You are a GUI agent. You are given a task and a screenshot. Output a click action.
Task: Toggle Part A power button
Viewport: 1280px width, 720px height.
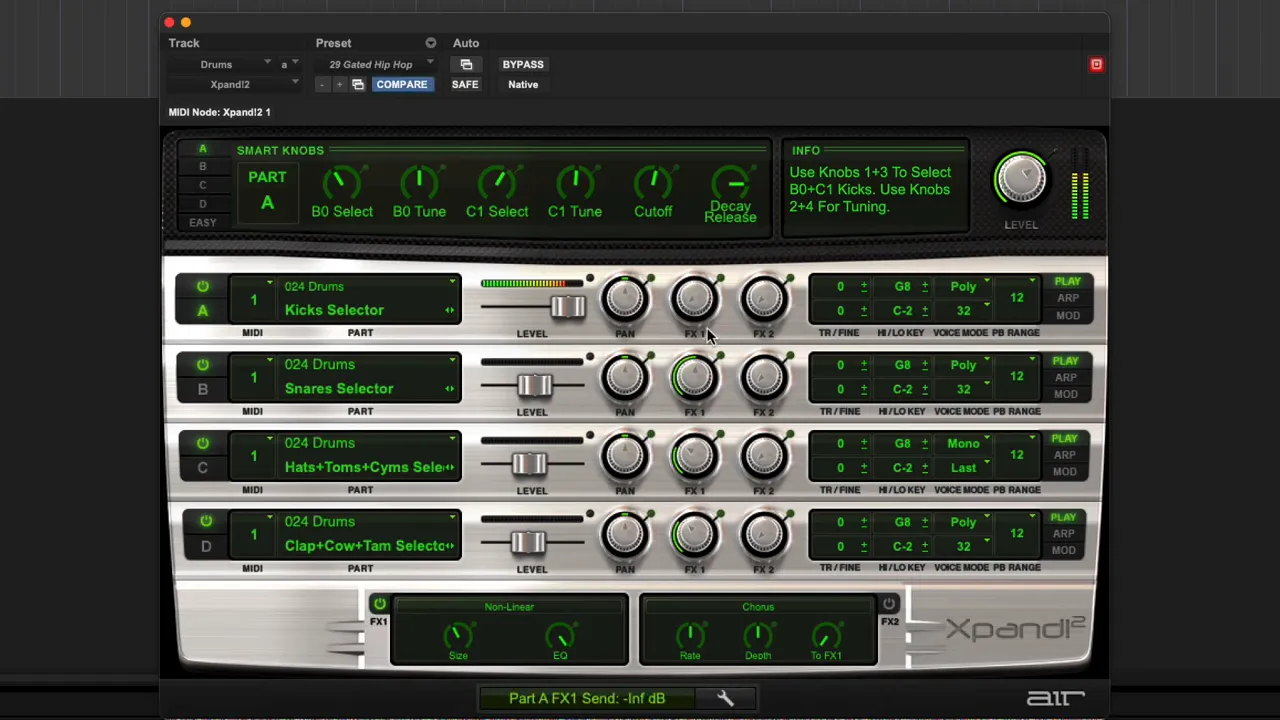click(202, 287)
